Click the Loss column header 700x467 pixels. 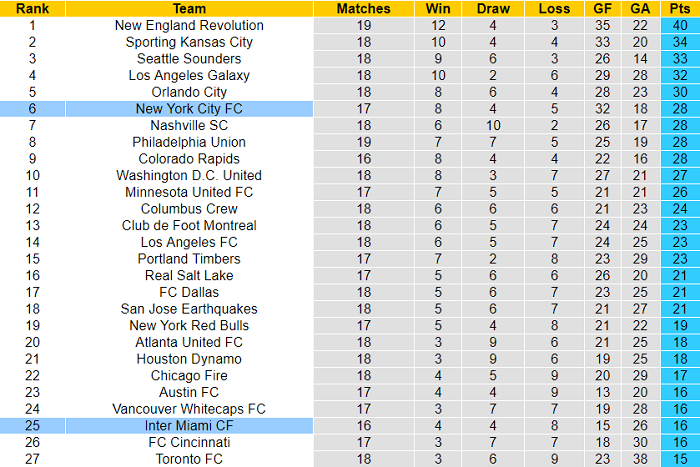(553, 8)
